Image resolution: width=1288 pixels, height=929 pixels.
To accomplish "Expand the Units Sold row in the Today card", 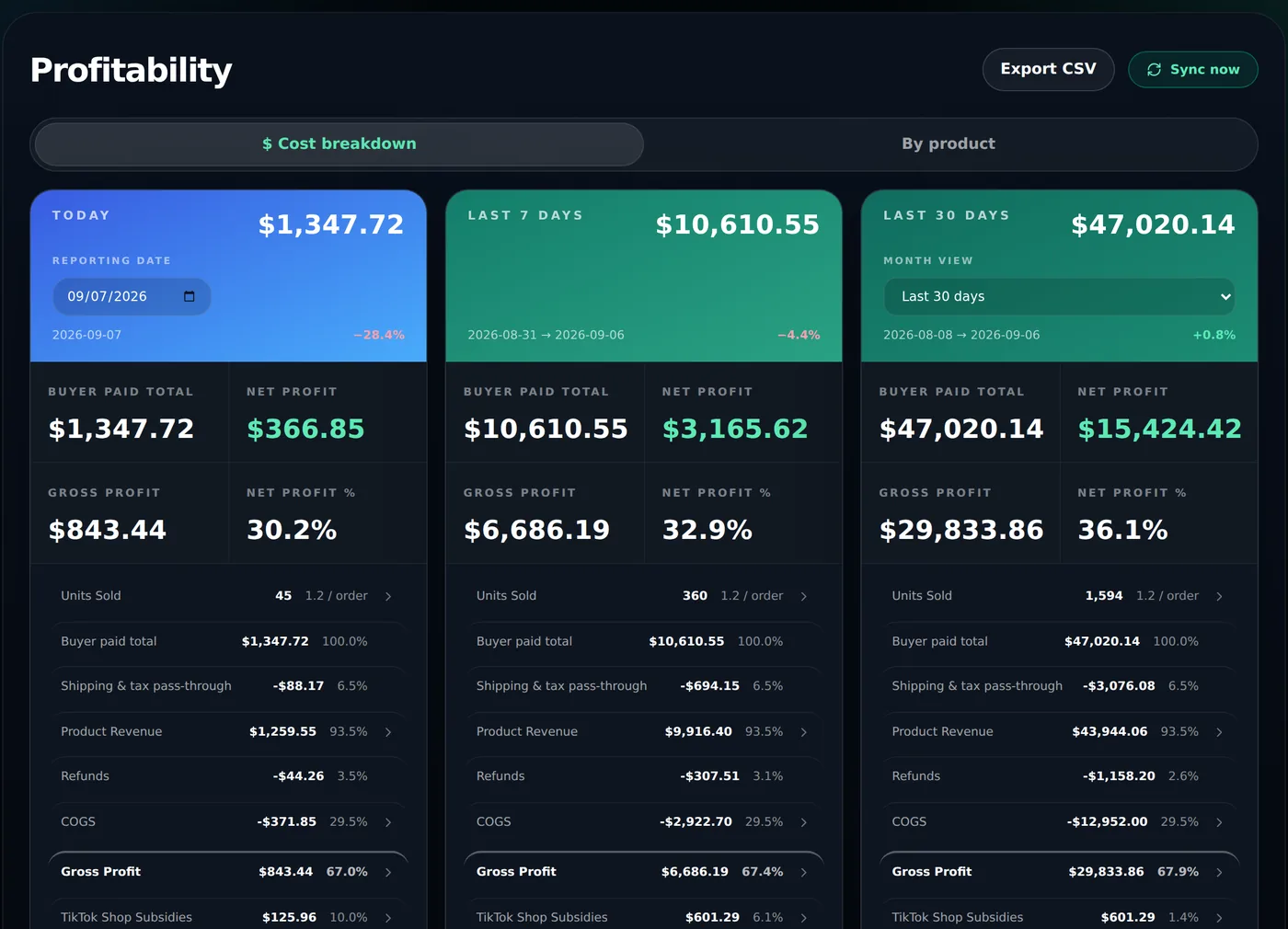I will 228,596.
